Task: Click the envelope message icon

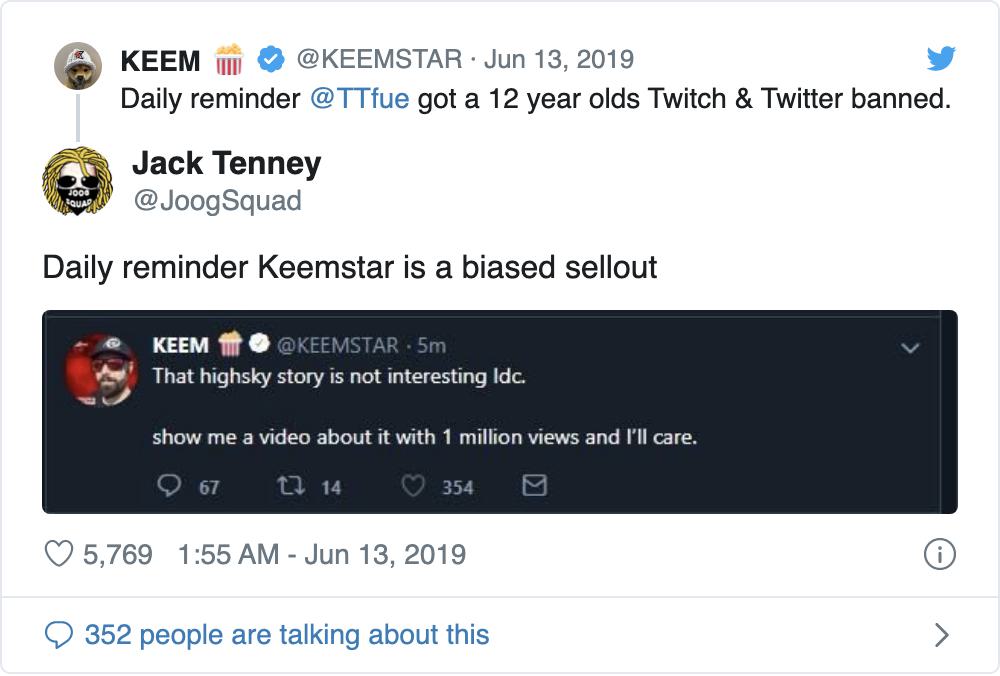Action: pos(535,487)
